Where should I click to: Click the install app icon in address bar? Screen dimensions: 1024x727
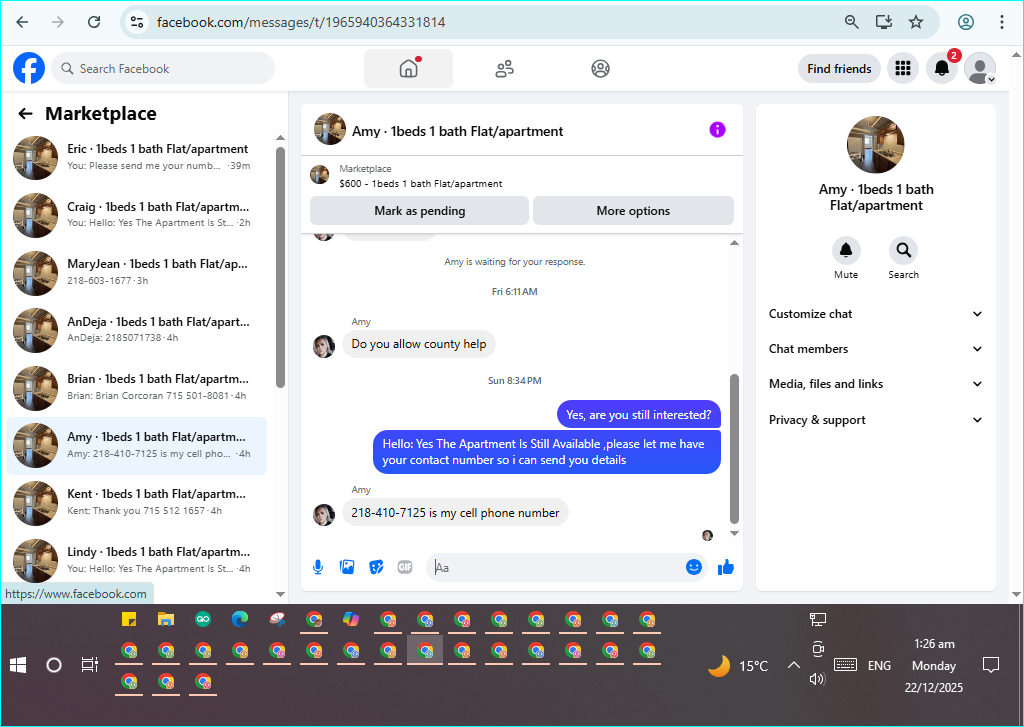point(884,22)
